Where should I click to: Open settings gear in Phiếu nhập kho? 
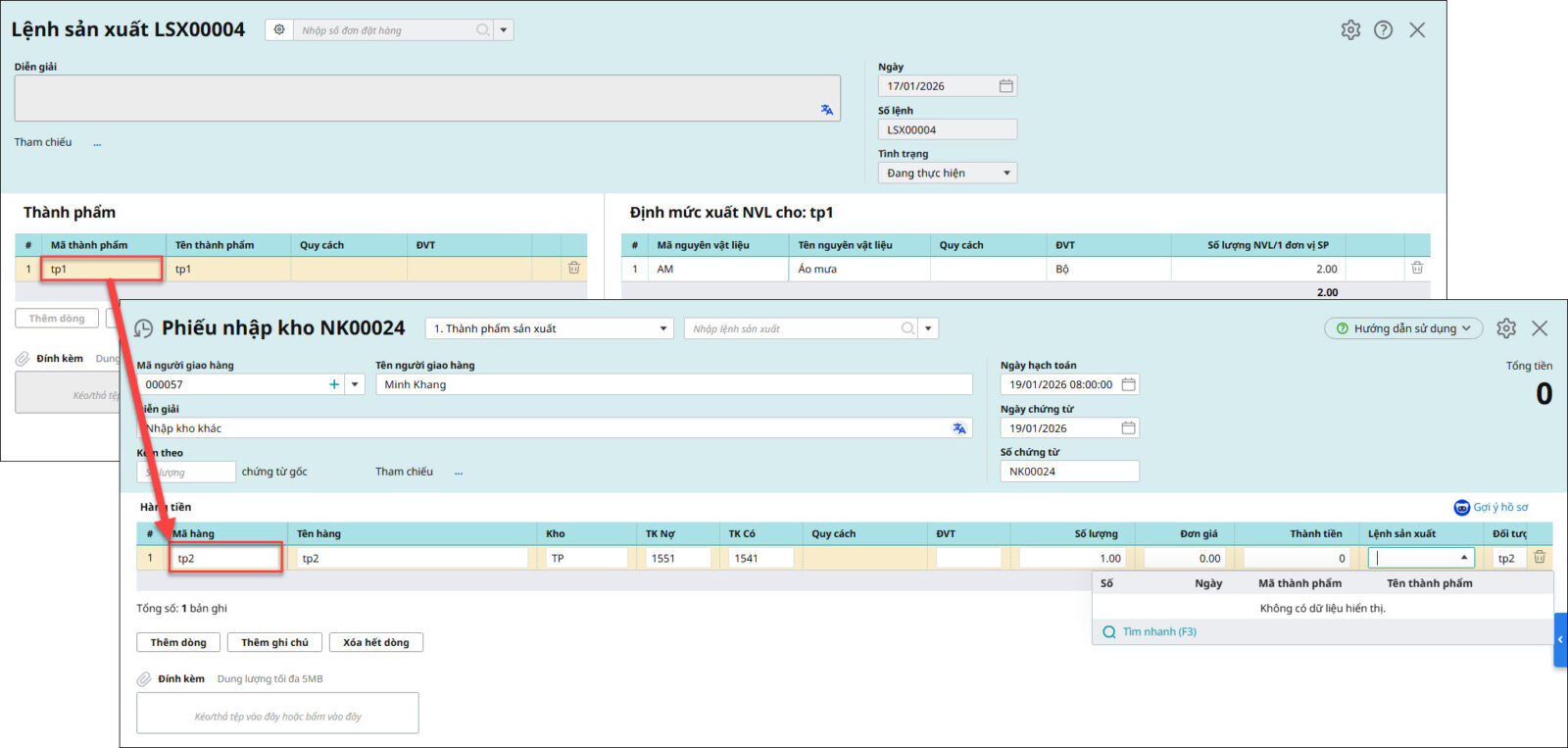(x=1506, y=328)
